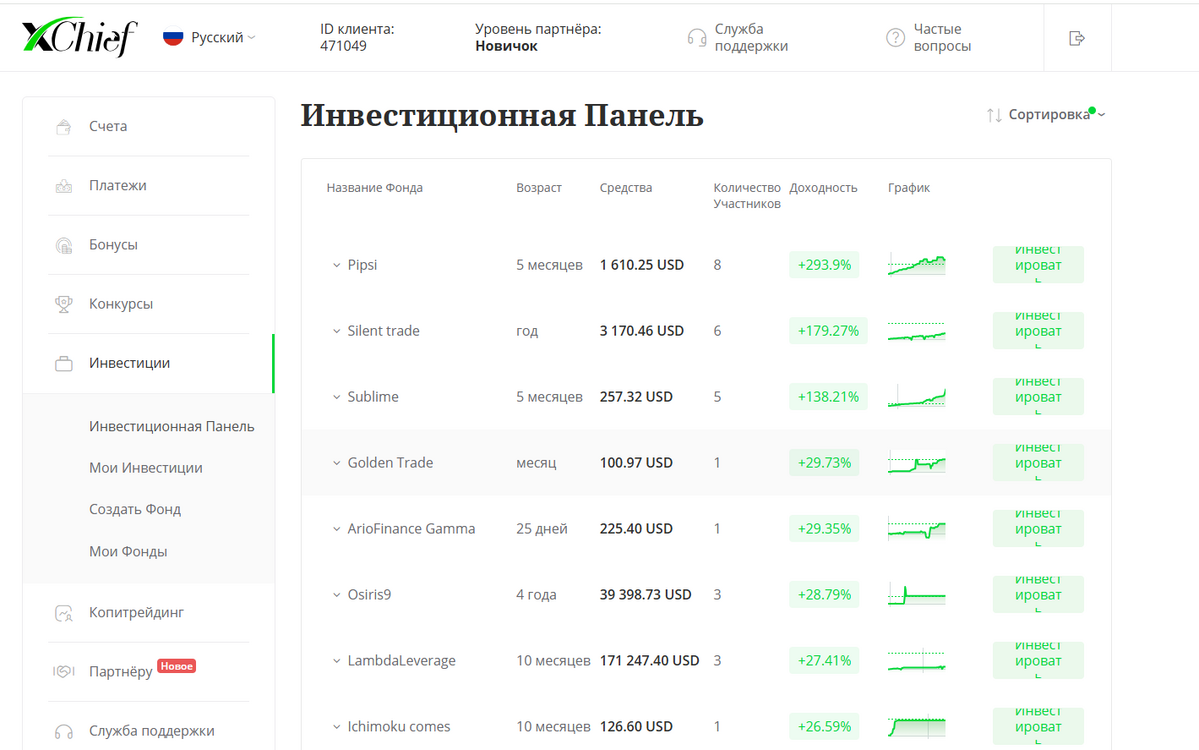Screen dimensions: 1199x750
Task: Click the Russian flag icon
Action: tap(173, 37)
